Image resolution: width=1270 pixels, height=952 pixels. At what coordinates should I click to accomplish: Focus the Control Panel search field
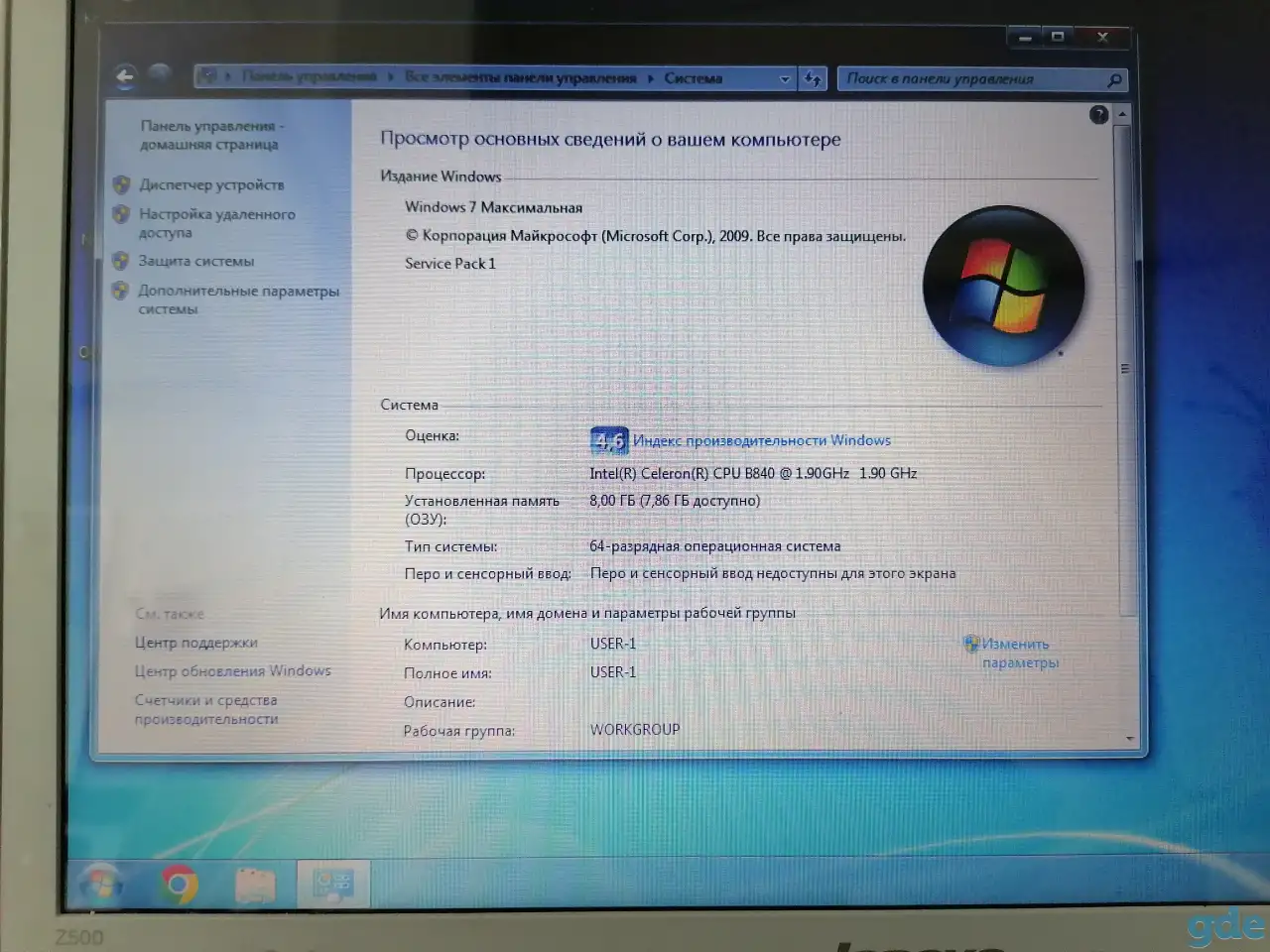point(982,79)
